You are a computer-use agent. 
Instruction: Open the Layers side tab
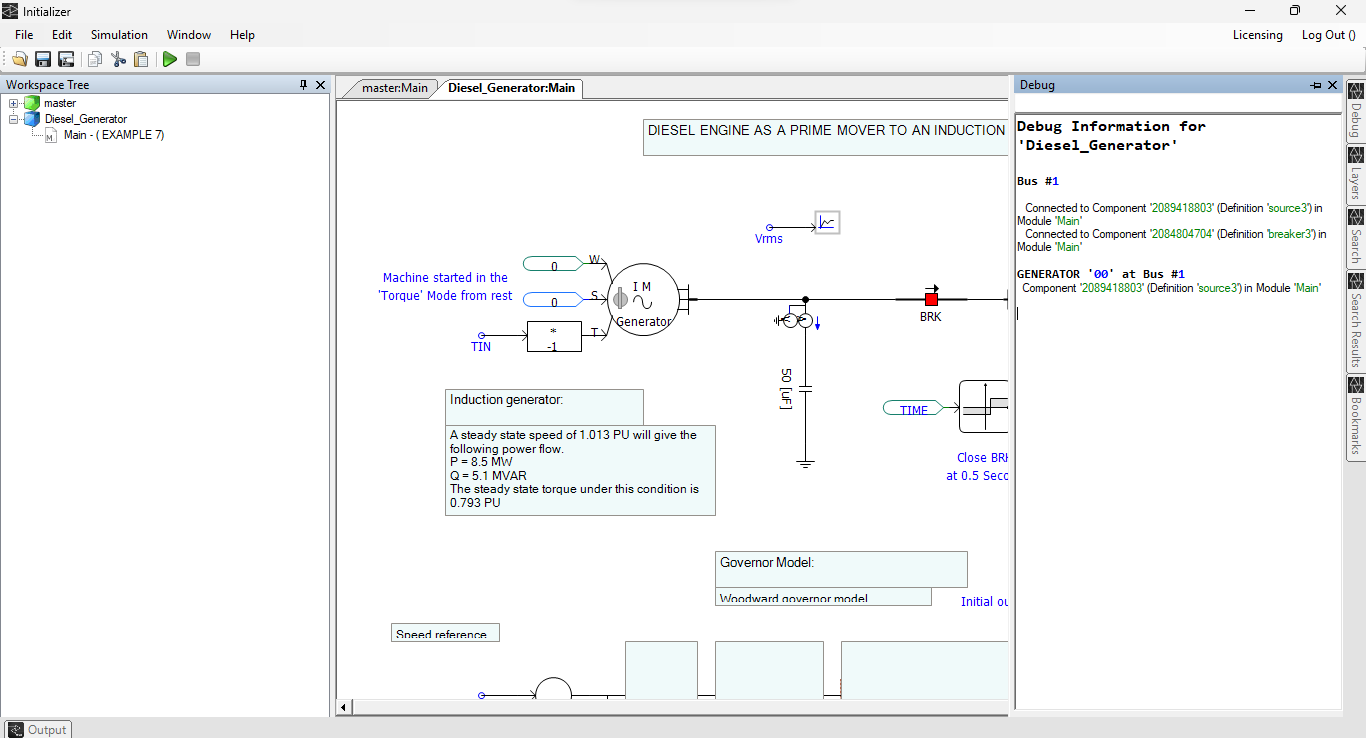pos(1356,175)
